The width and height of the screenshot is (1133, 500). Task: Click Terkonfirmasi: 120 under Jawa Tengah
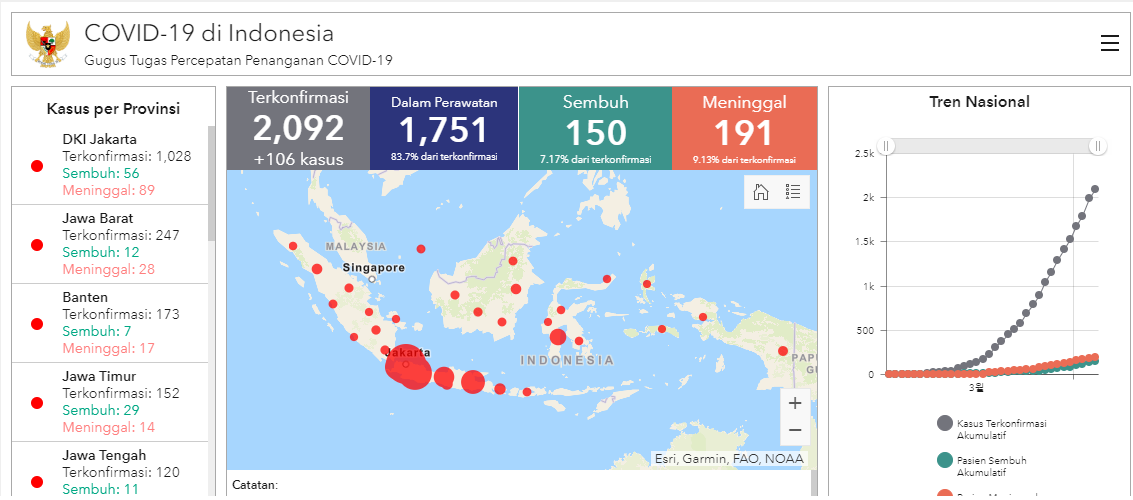pyautogui.click(x=121, y=473)
